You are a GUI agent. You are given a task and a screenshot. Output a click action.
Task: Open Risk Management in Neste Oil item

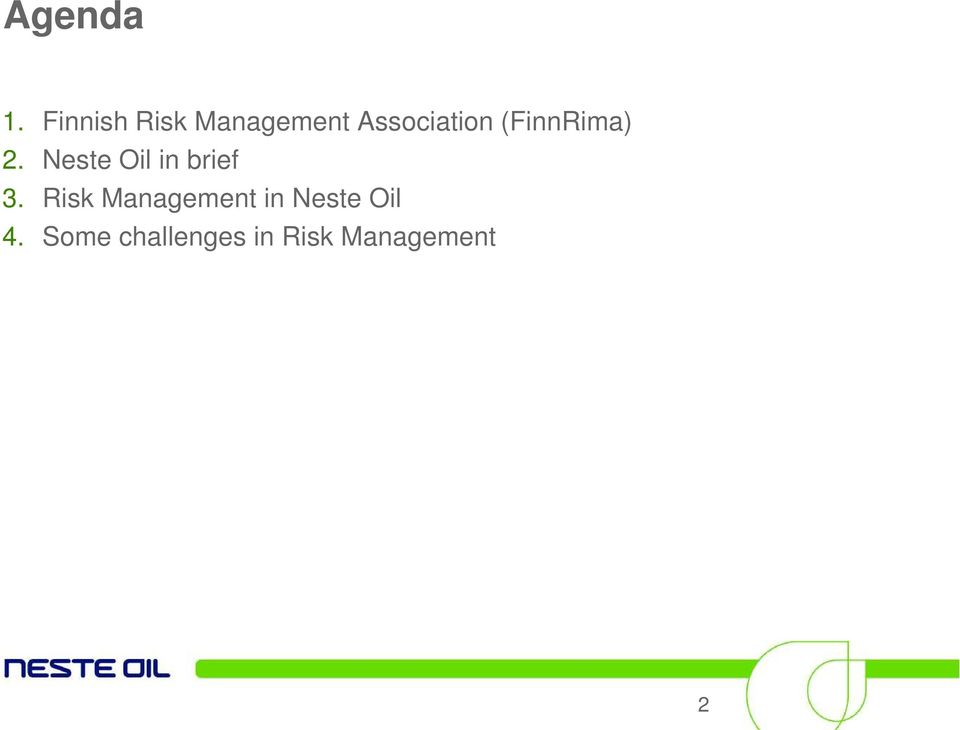[x=222, y=198]
